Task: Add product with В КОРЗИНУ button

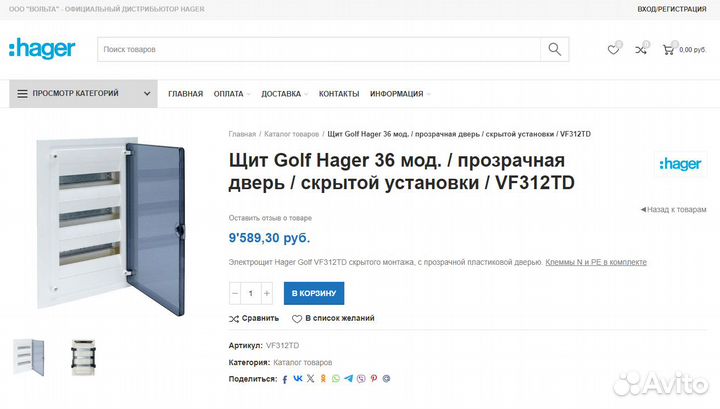Action: (x=314, y=293)
